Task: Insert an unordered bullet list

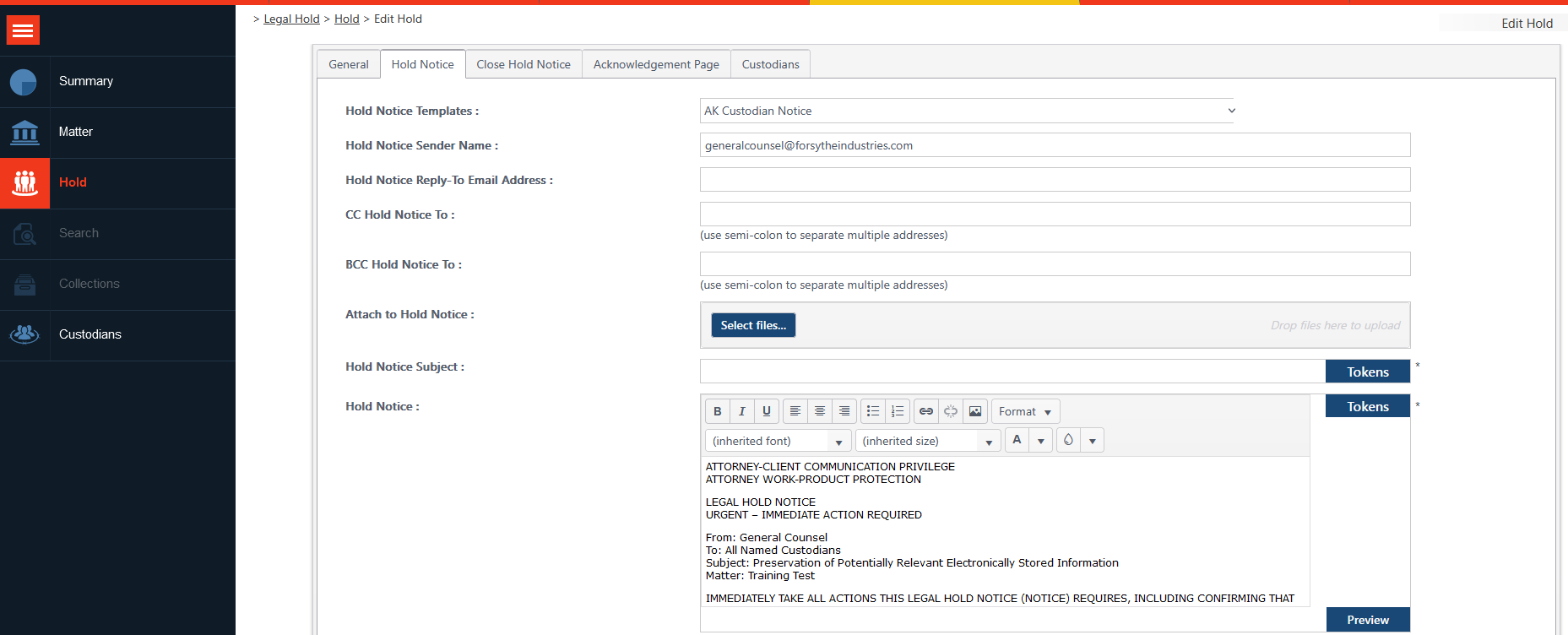Action: (x=873, y=411)
